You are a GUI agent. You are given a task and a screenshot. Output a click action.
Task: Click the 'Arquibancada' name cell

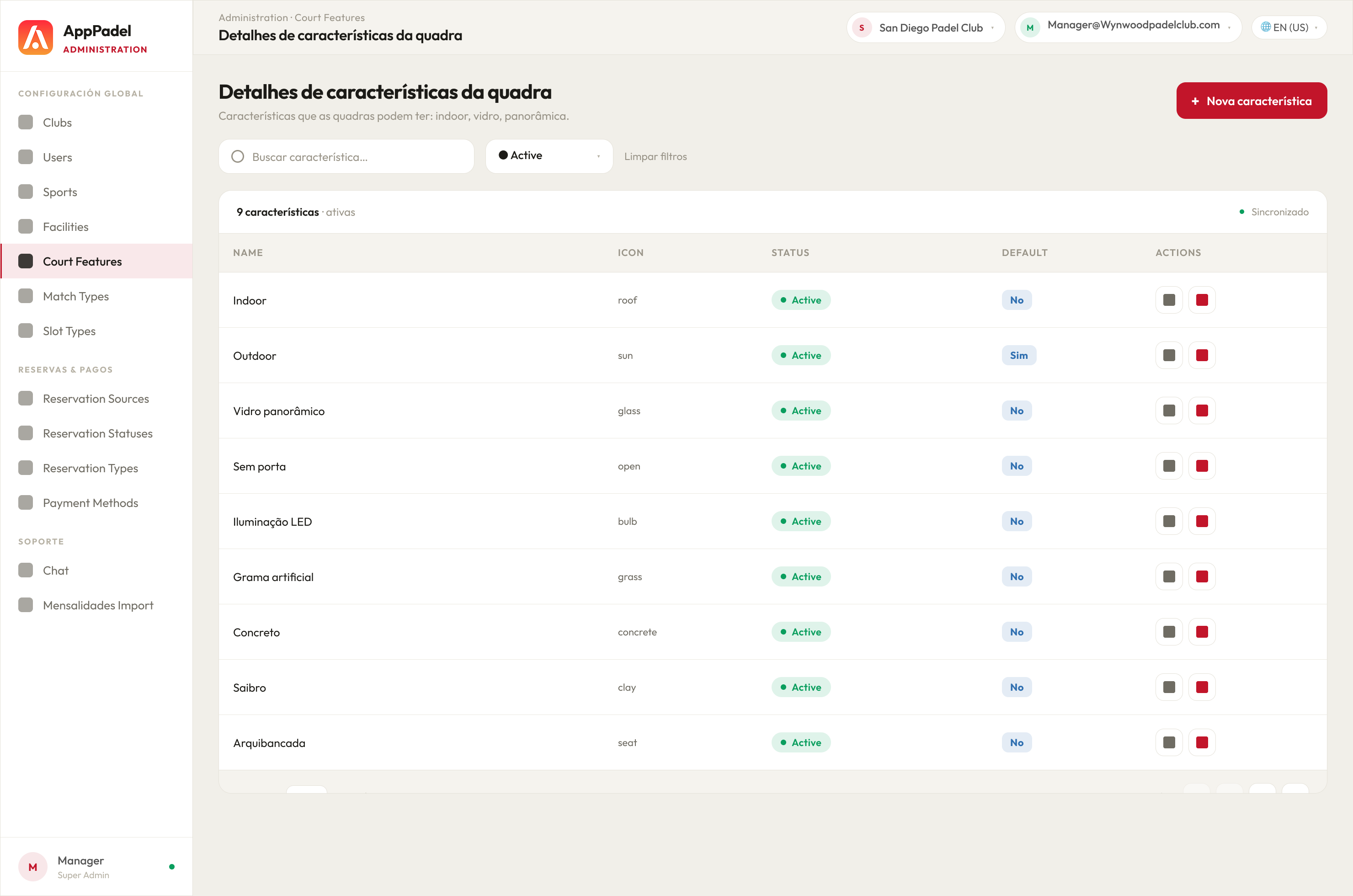point(269,743)
